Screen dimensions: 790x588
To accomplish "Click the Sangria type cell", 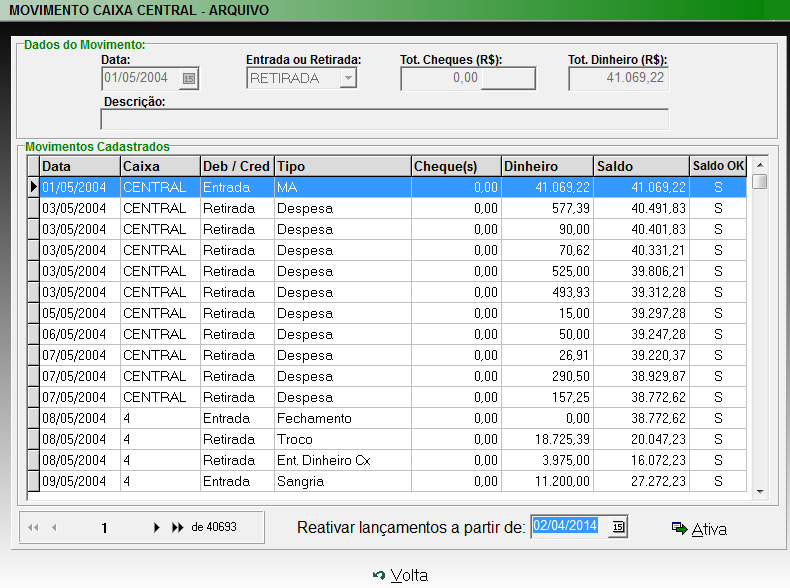I will click(x=343, y=481).
